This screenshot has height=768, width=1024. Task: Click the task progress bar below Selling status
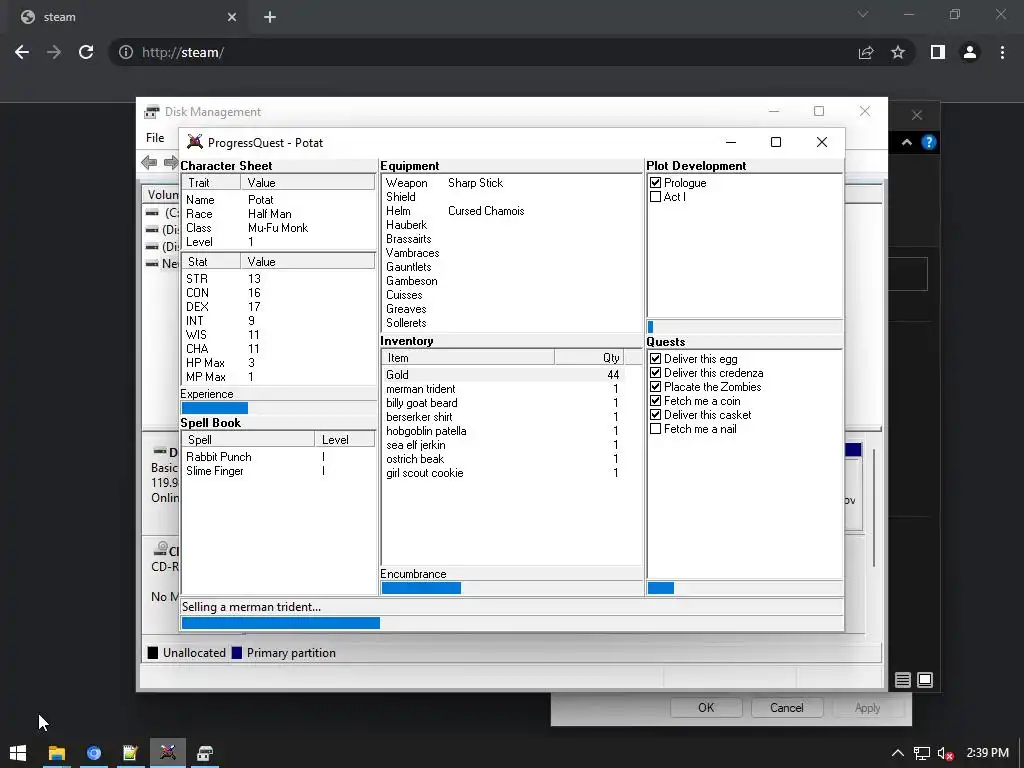[x=512, y=623]
